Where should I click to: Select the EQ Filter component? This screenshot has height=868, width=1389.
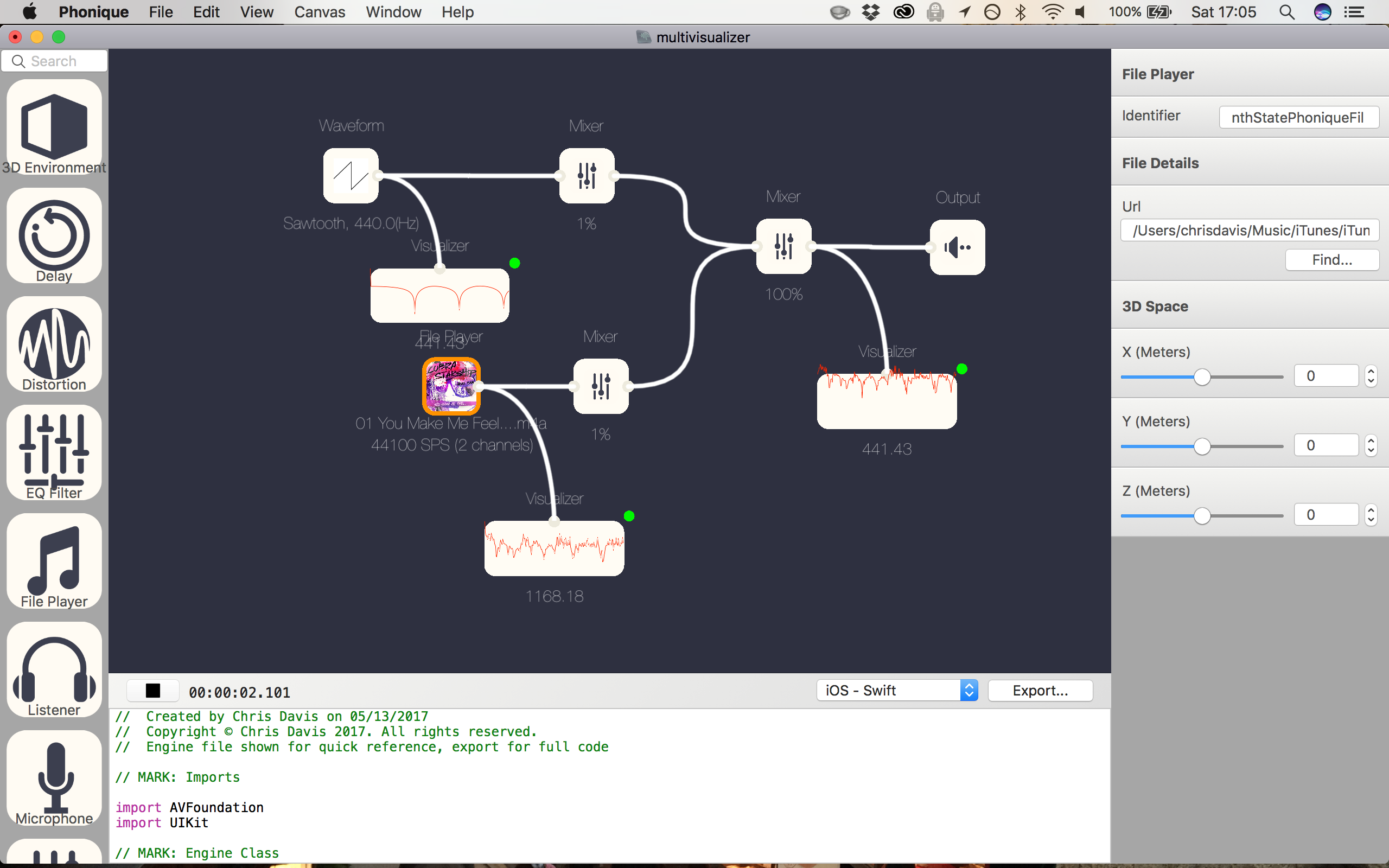click(x=54, y=451)
